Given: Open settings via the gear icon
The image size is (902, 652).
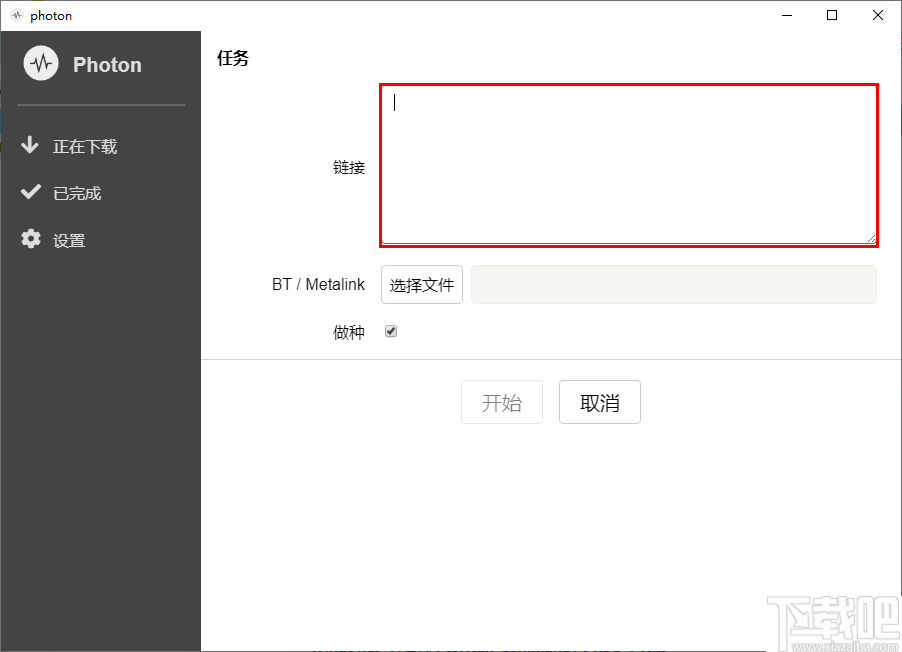Looking at the screenshot, I should click(x=31, y=239).
